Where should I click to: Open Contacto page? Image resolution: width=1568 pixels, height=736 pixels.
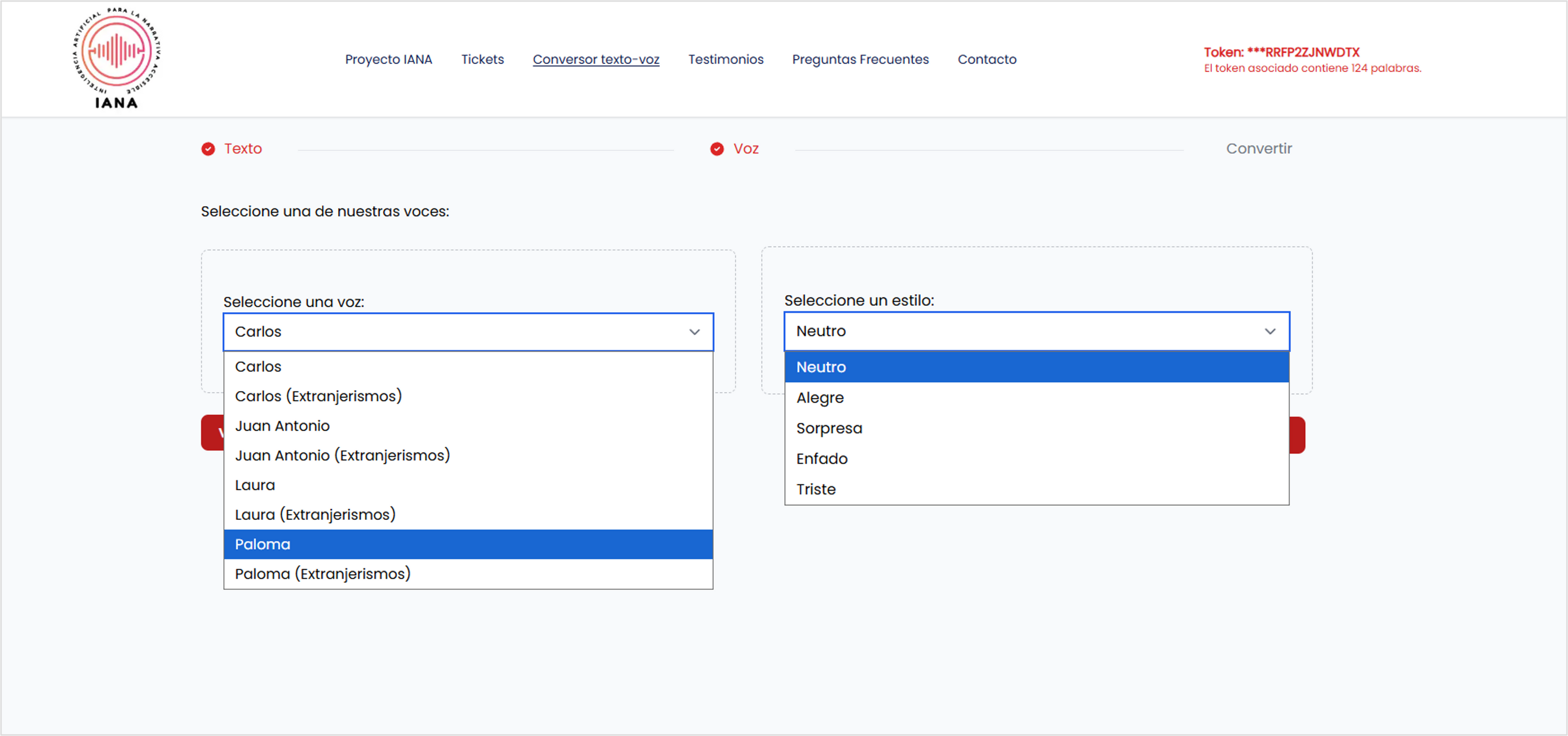(987, 59)
